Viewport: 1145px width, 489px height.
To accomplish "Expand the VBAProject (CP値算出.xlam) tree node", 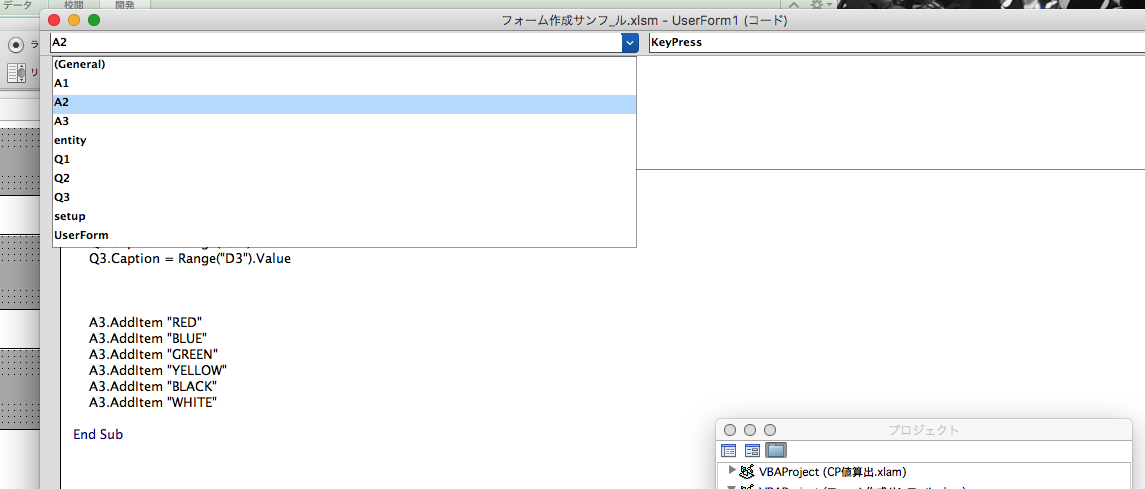I will (x=732, y=471).
